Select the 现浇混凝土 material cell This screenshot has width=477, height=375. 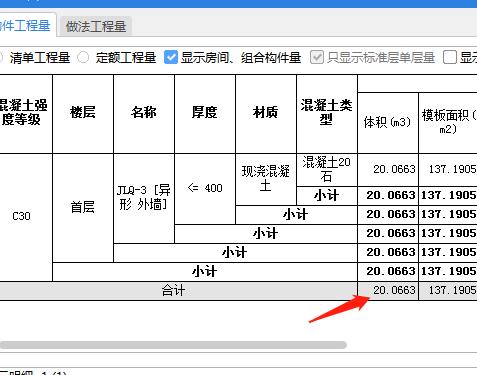tap(266, 179)
